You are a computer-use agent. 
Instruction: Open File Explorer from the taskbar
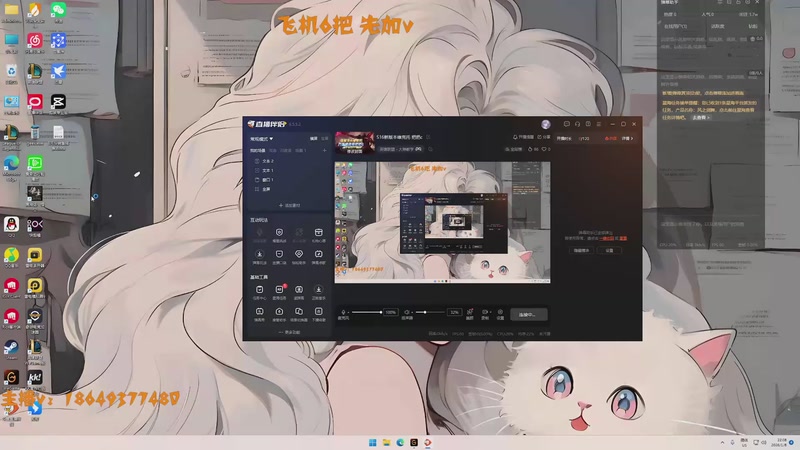click(386, 442)
